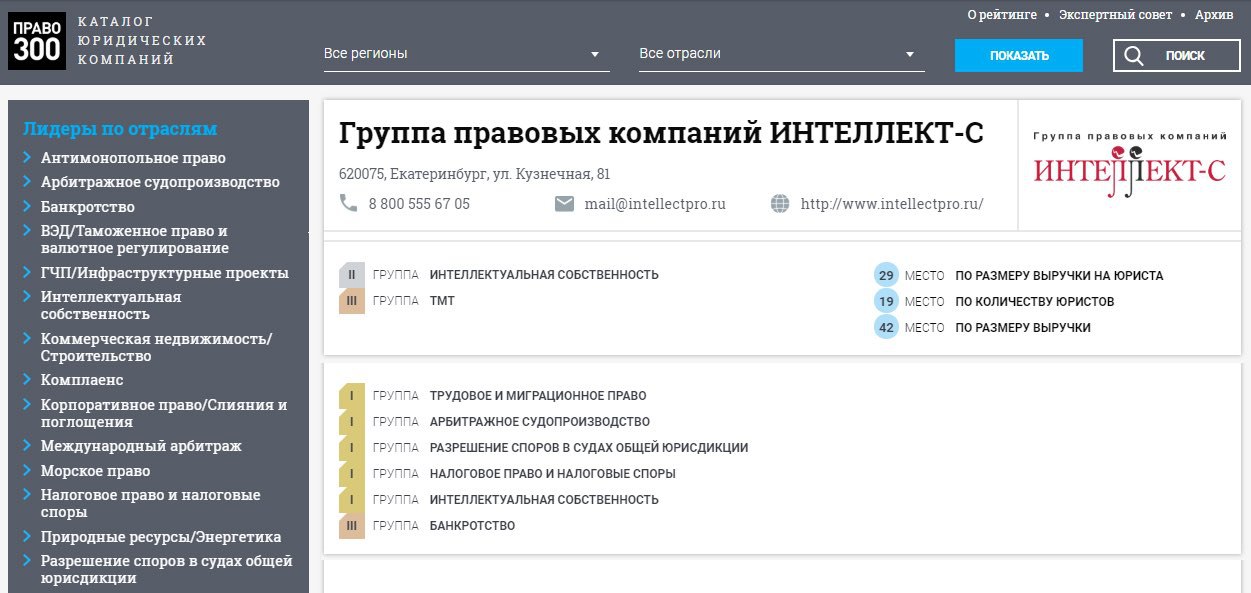Click the Лидеры по отраслям heading
Screen dimensions: 1251x593
click(120, 129)
